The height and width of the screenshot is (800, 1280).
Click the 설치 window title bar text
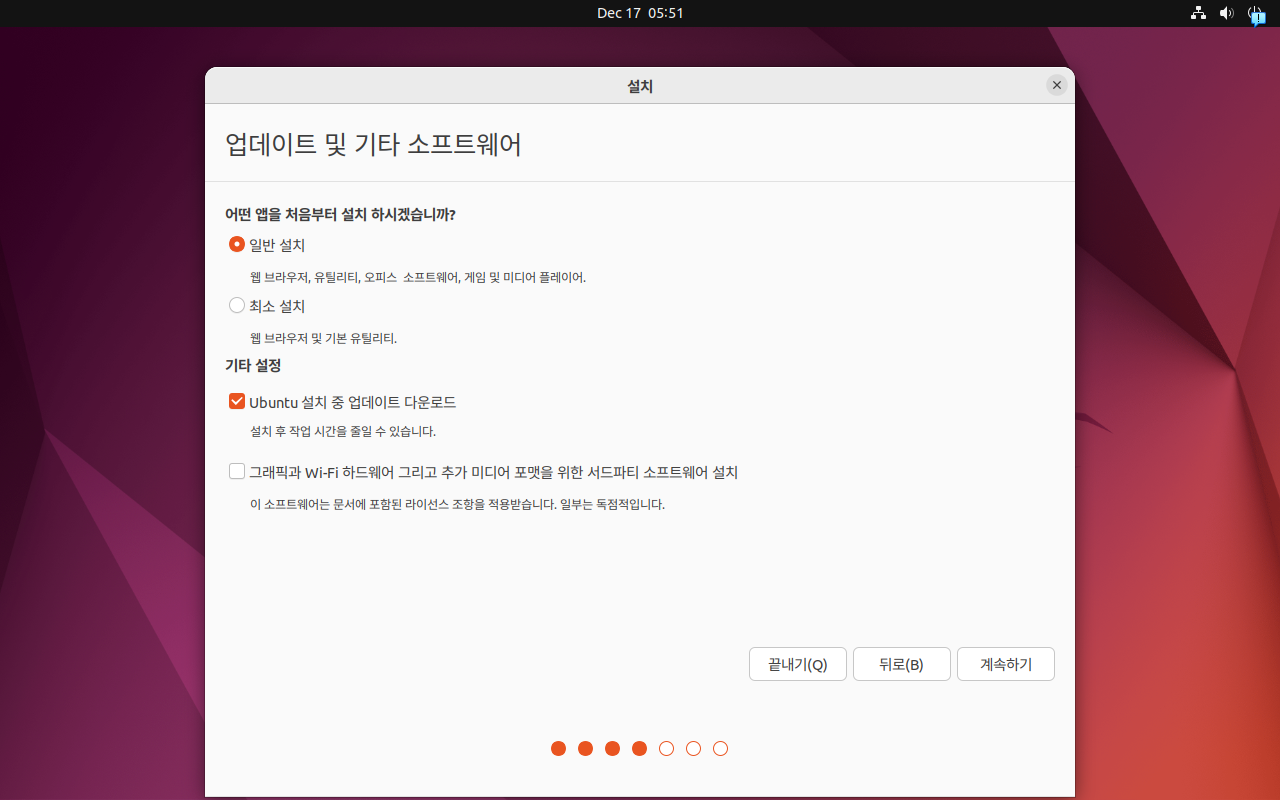(640, 87)
